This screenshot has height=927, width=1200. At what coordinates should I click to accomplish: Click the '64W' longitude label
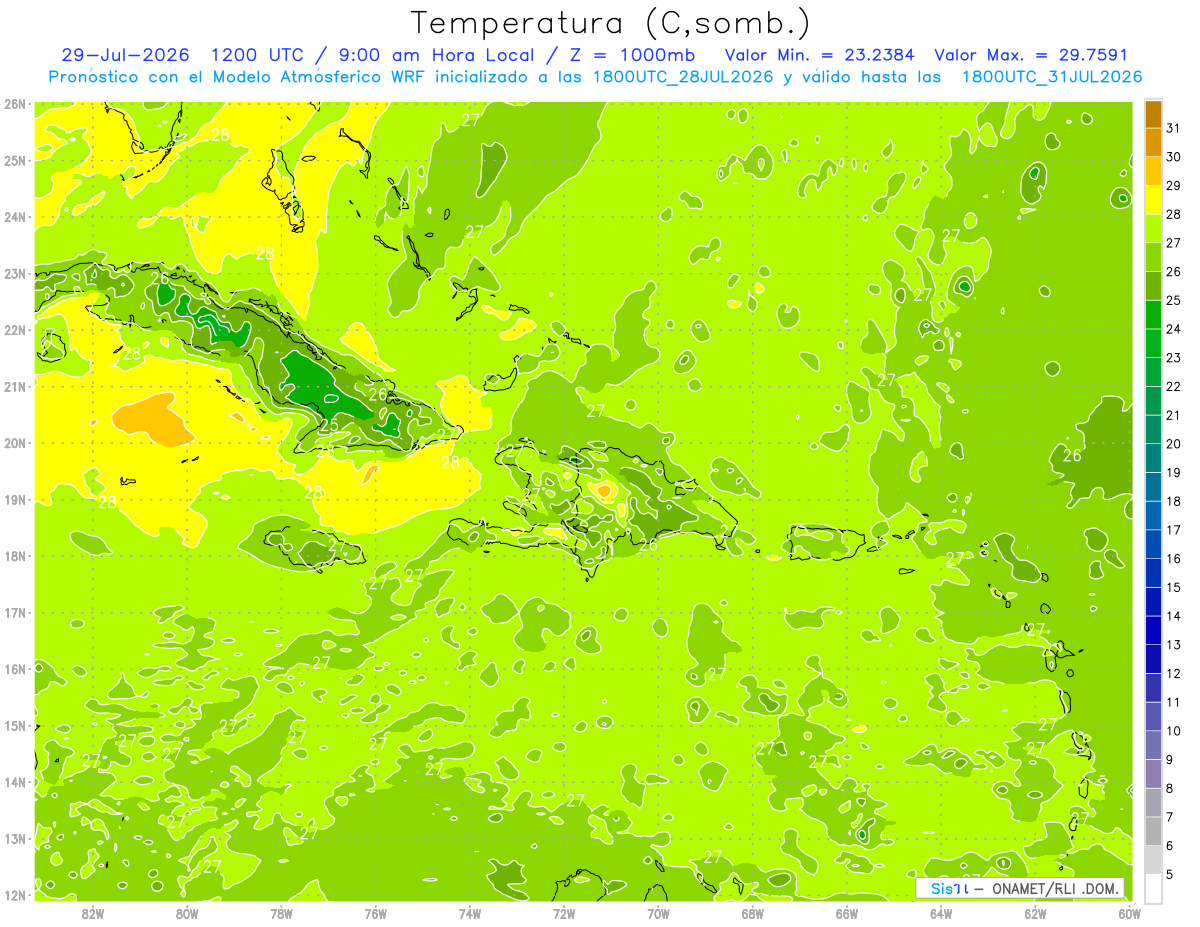941,913
